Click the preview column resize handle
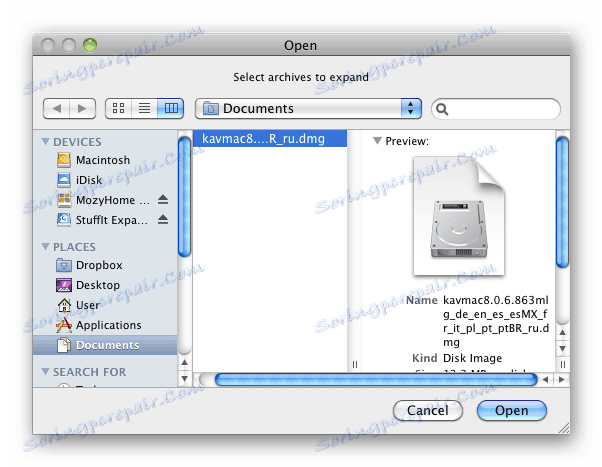602x467 pixels. pos(563,364)
